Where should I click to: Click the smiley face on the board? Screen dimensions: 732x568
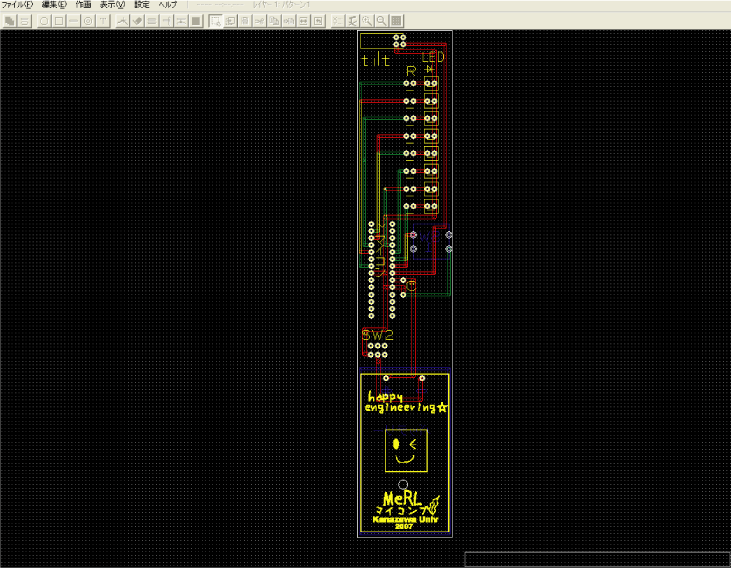tap(406, 451)
